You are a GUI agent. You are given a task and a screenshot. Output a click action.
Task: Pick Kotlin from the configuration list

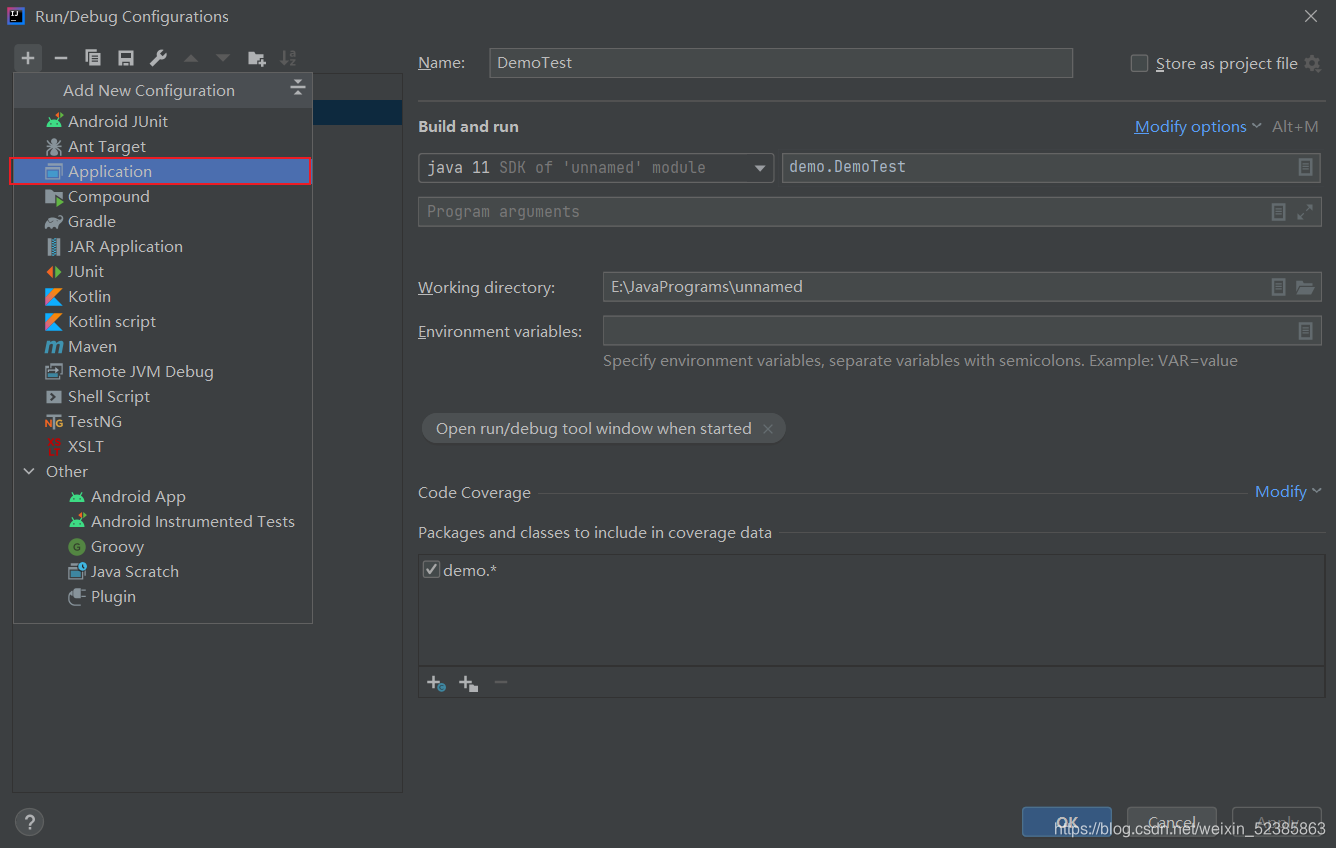pyautogui.click(x=163, y=296)
